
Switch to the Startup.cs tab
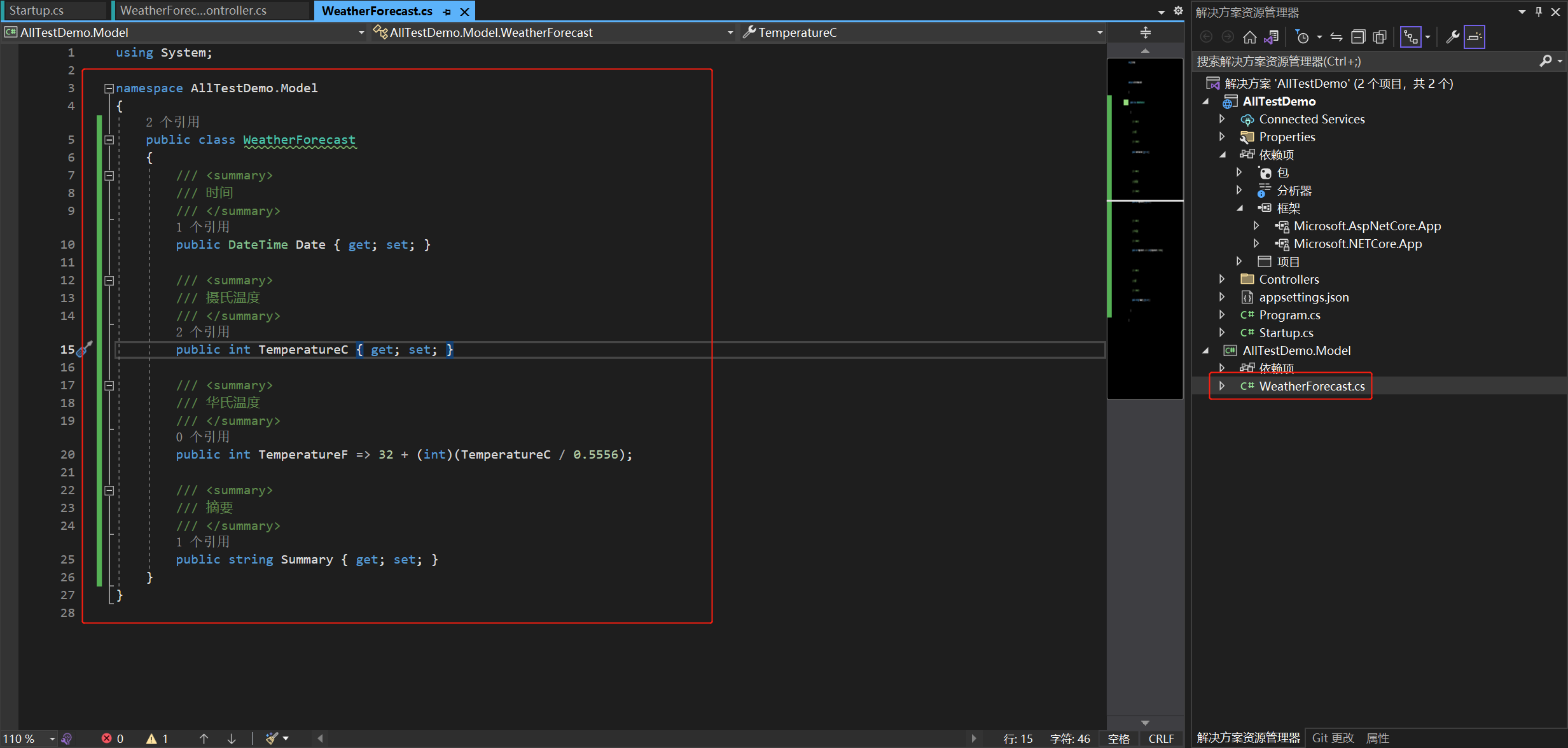[x=55, y=10]
